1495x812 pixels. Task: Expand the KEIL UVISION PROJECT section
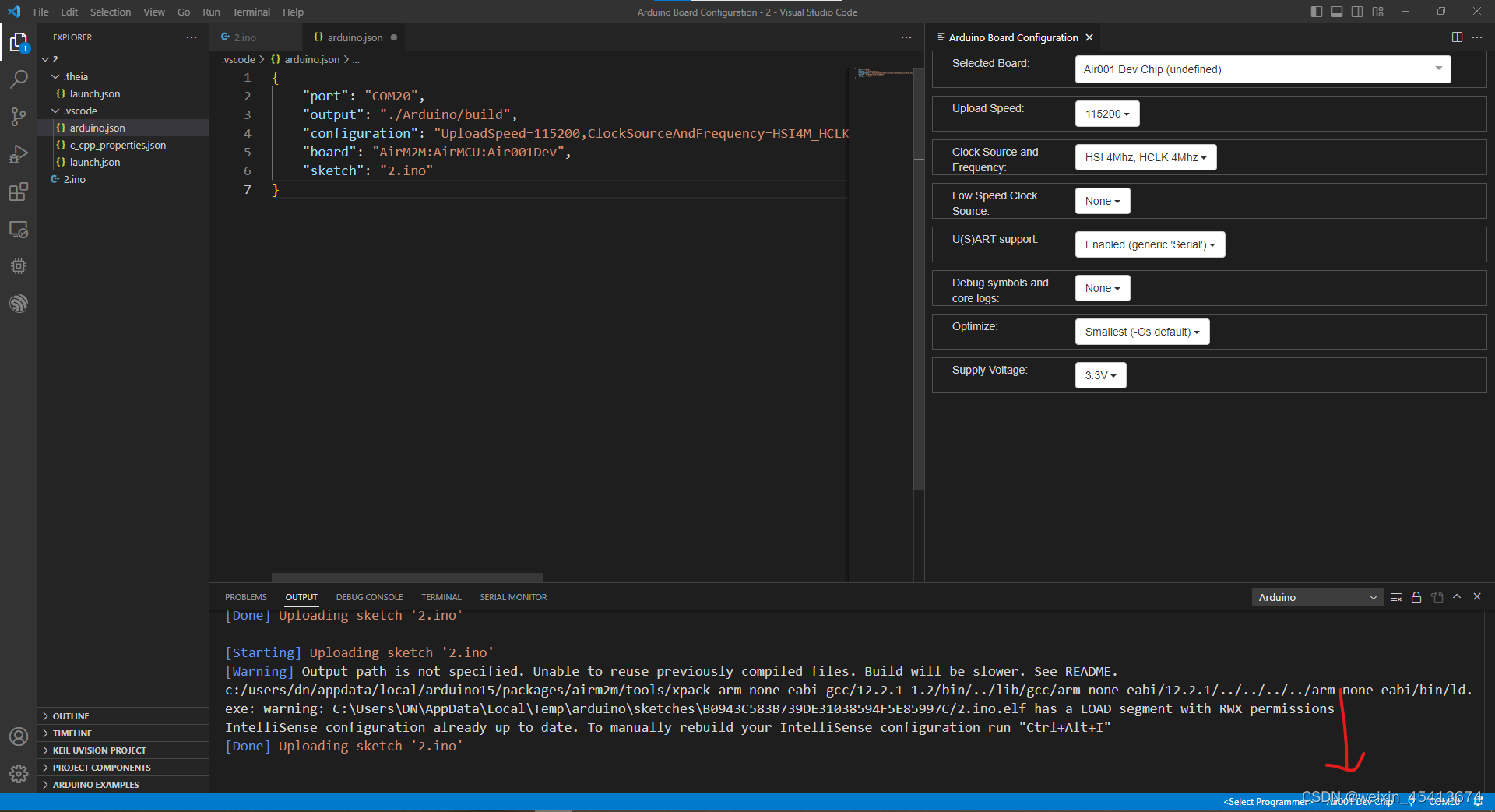pyautogui.click(x=123, y=750)
